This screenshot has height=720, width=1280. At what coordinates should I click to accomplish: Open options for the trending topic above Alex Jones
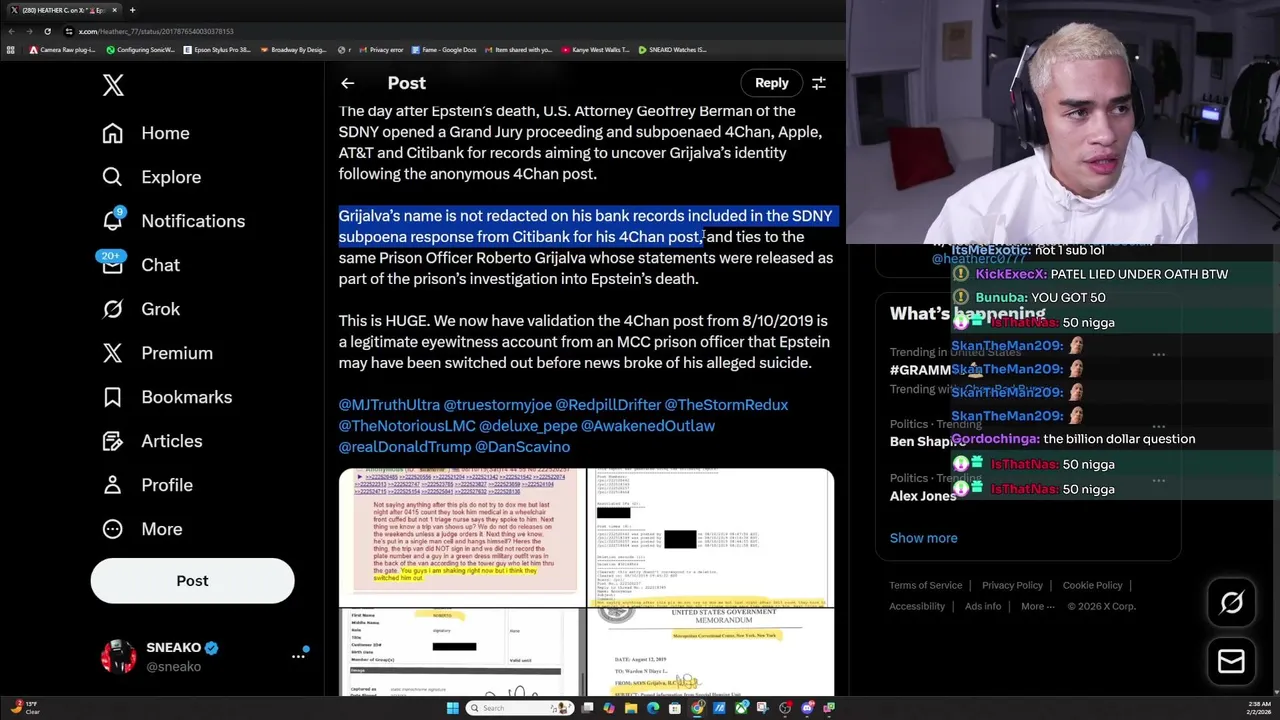1158,426
